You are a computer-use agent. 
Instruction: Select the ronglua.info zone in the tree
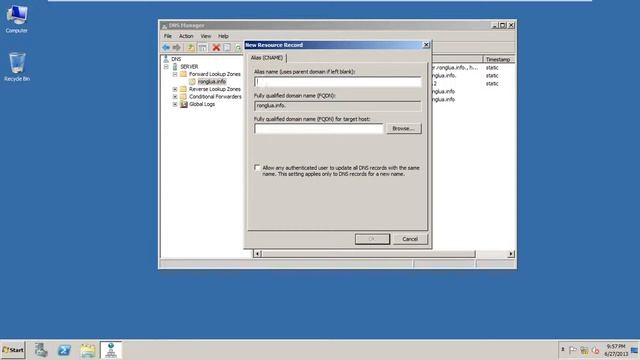coord(211,82)
